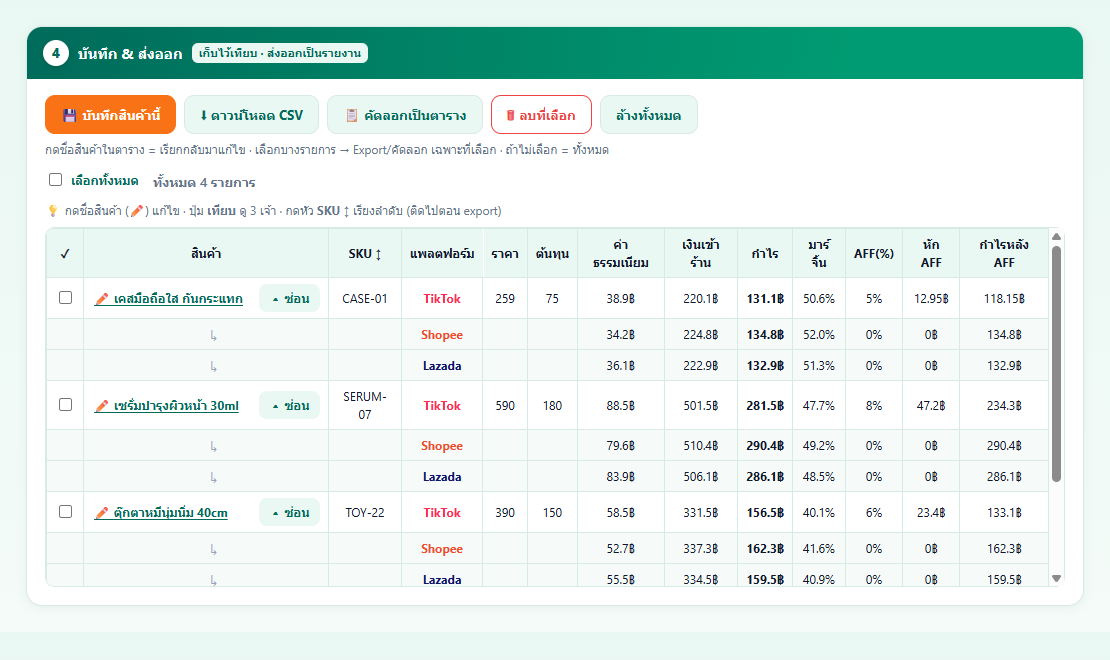The height and width of the screenshot is (660, 1110).
Task: Collapse comparison rows for TOY-22 with ซ่อน
Action: (290, 513)
